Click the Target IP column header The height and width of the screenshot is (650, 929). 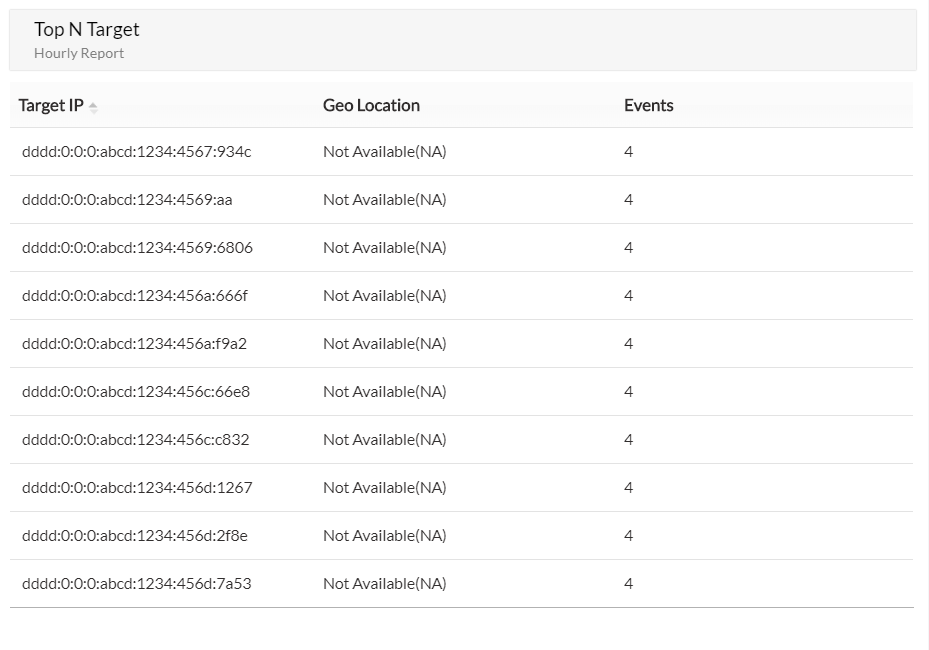click(51, 105)
